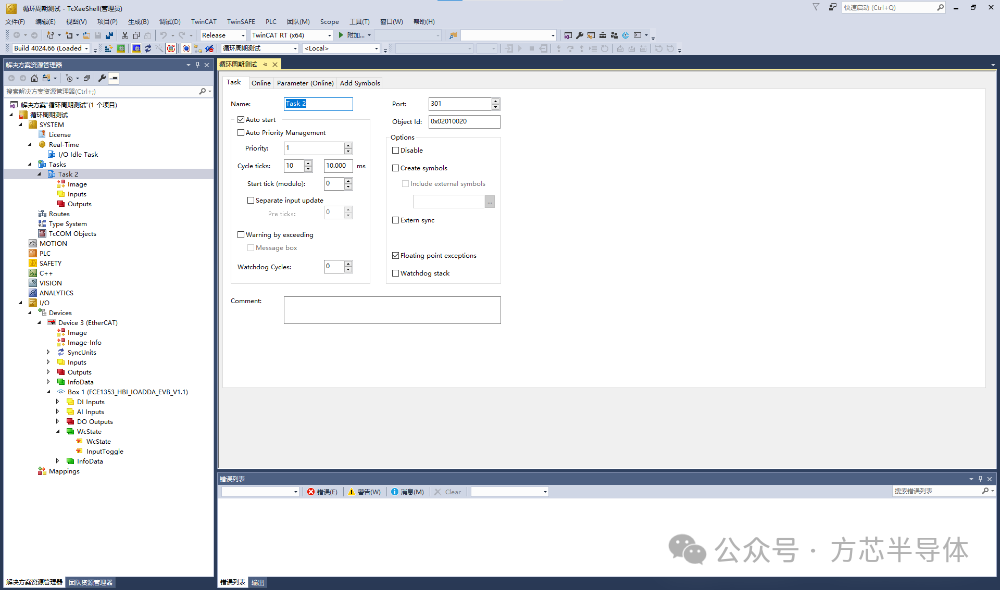Enable Warning by exceeding checkbox
1000x590 pixels.
(240, 235)
